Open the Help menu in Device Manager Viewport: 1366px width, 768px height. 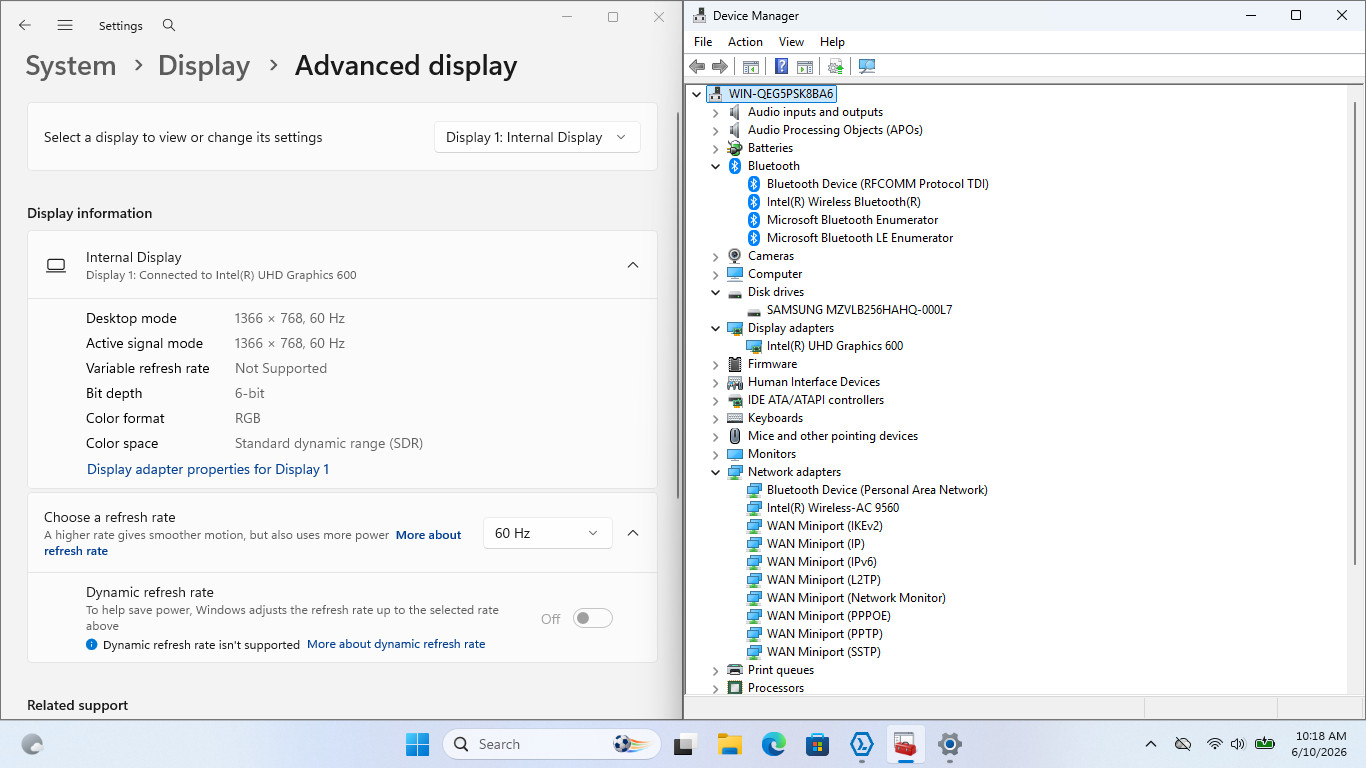[832, 42]
